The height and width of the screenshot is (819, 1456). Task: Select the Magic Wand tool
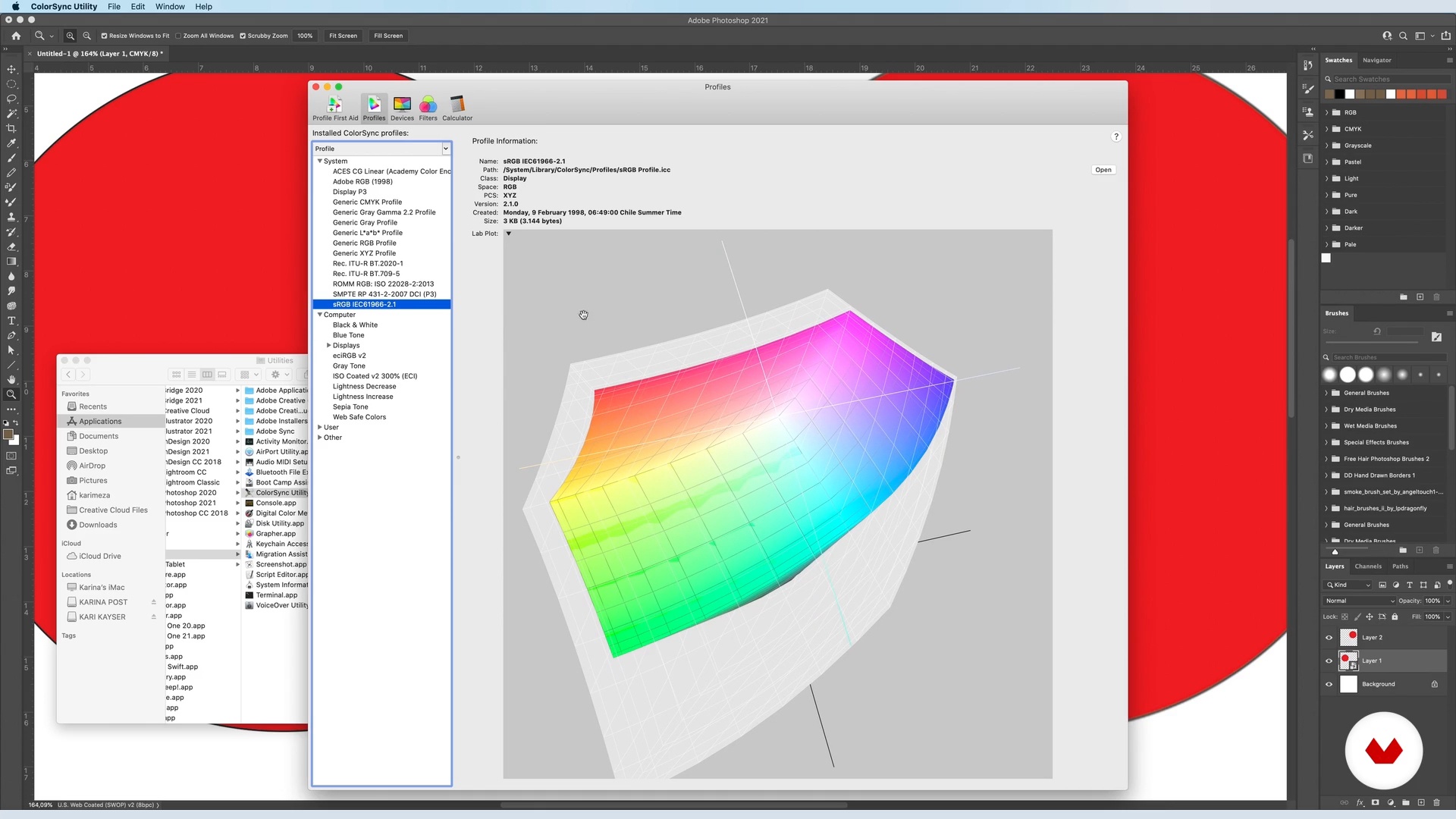11,114
